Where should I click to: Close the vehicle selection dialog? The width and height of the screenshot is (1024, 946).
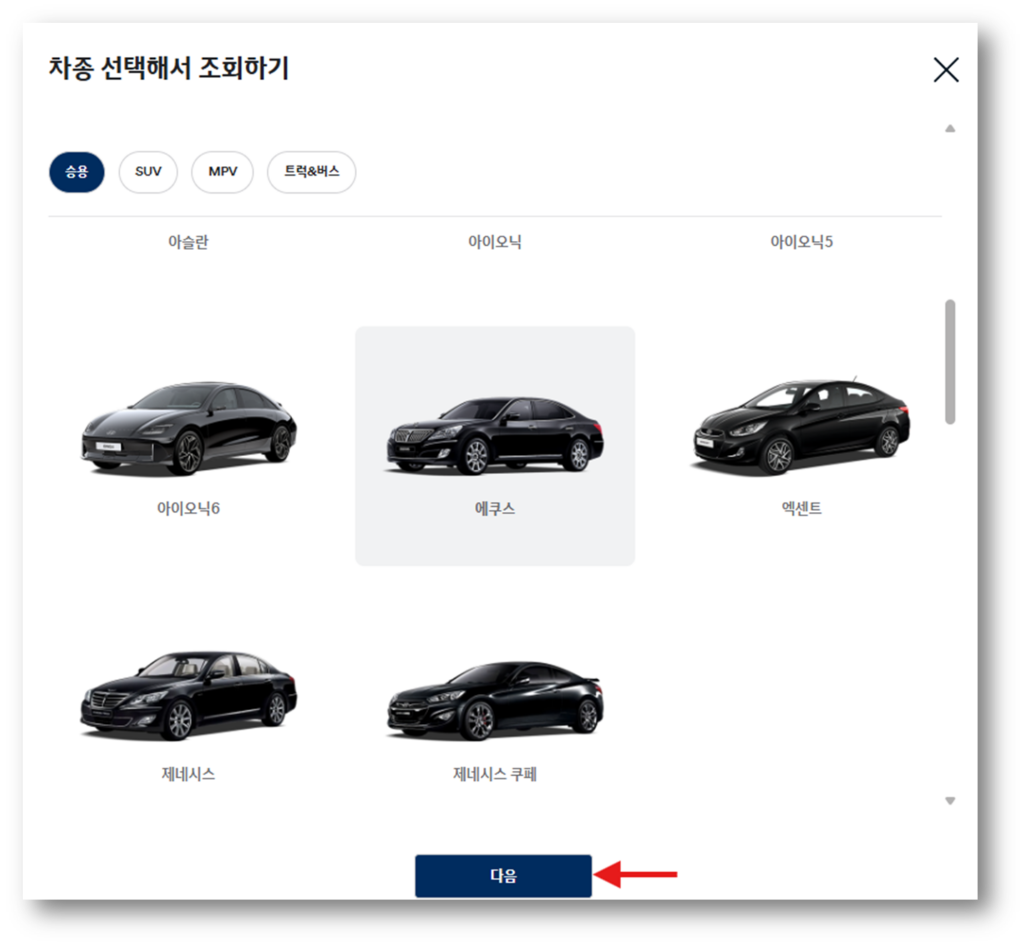pos(945,70)
